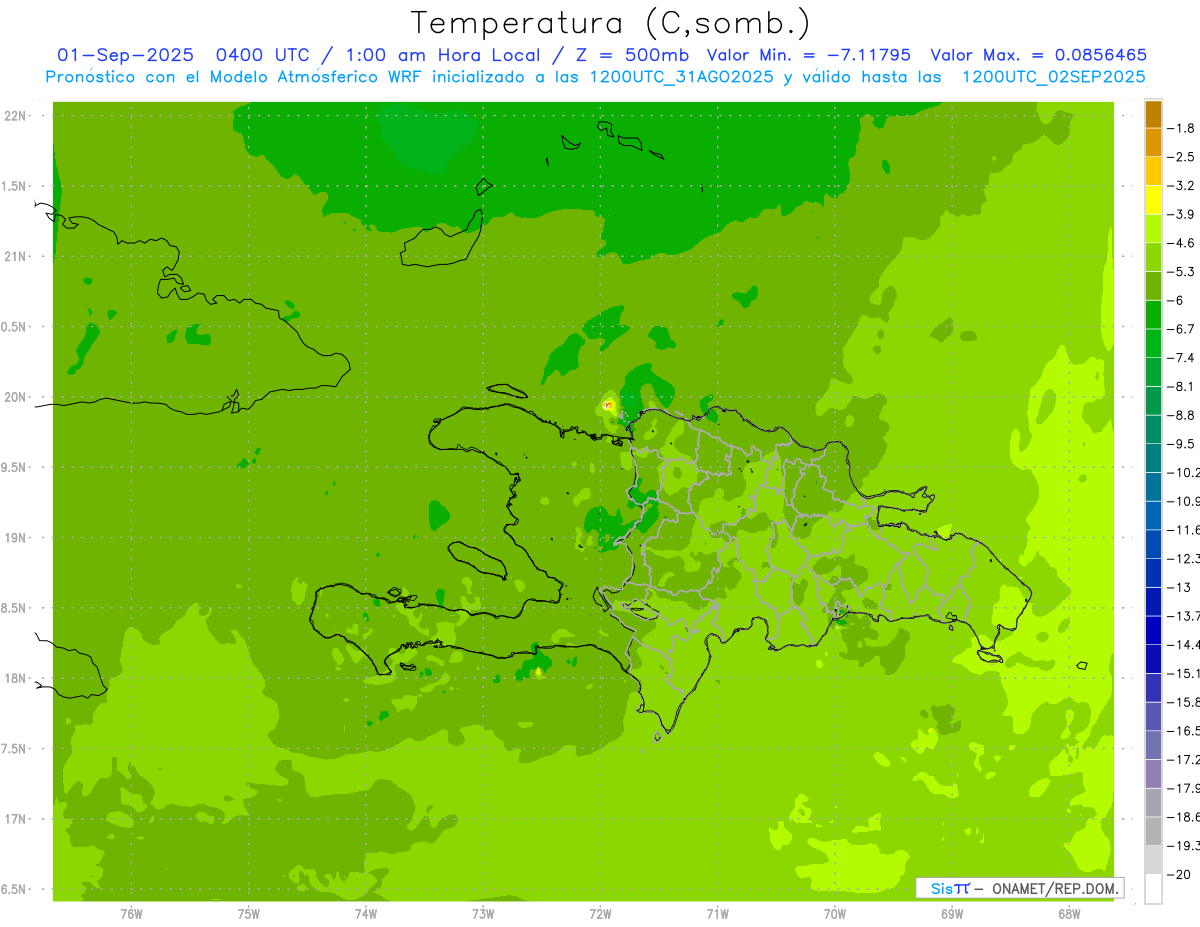
Task: Select the light gray swatch between -19.3 and -20
Action: pos(1153,860)
